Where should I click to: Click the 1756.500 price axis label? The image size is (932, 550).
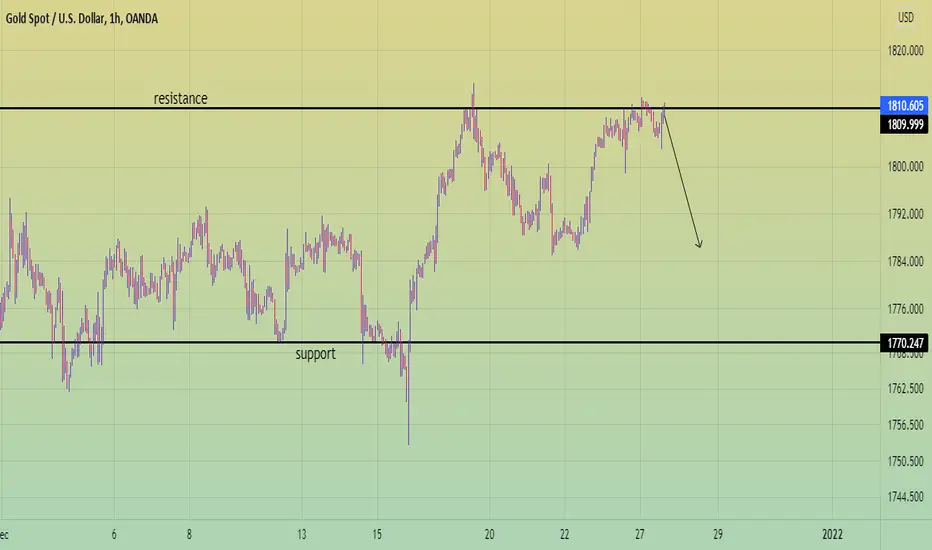905,425
